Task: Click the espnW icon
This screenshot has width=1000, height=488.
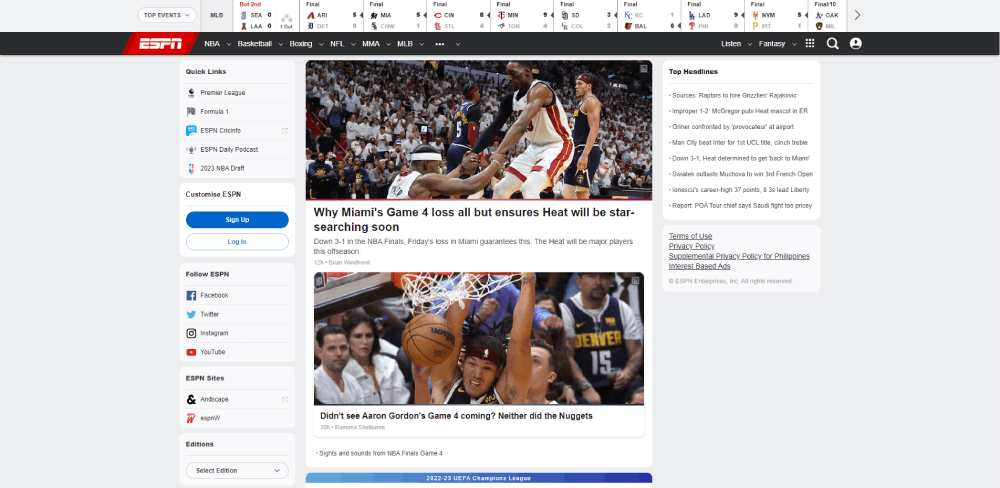Action: point(191,418)
